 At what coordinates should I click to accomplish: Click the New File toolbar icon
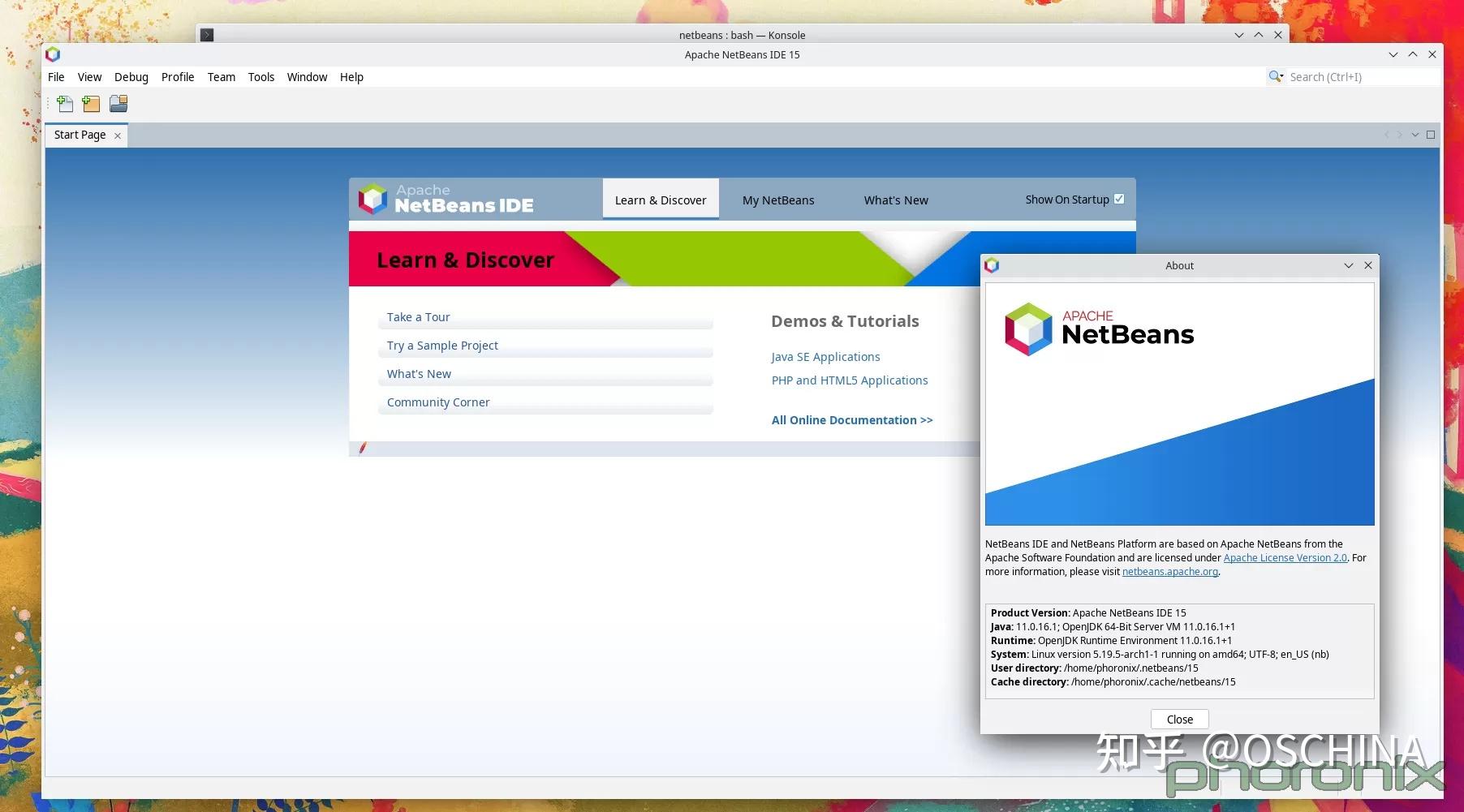(65, 103)
